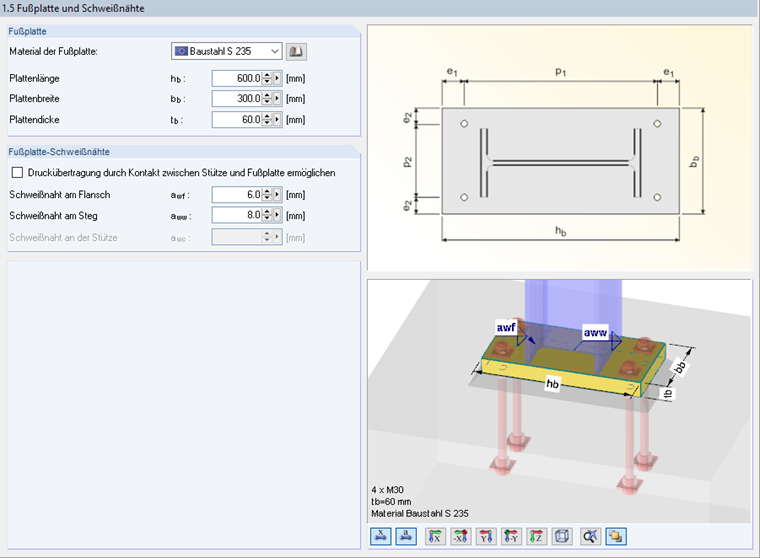
Task: Set view against X direction
Action: pyautogui.click(x=460, y=537)
